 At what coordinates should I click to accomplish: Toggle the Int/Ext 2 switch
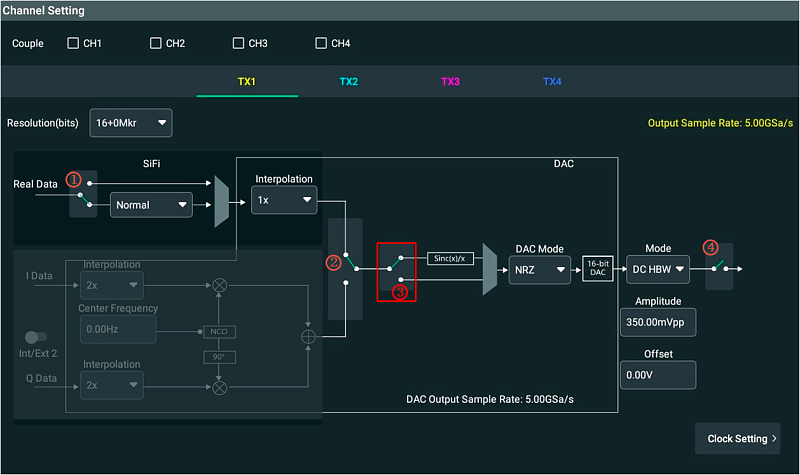point(37,338)
